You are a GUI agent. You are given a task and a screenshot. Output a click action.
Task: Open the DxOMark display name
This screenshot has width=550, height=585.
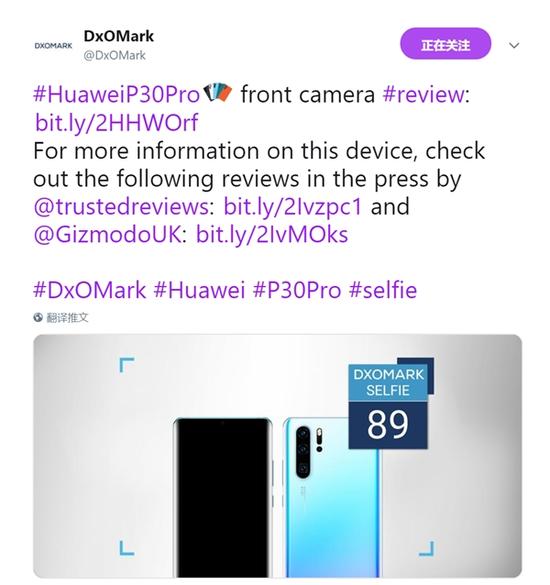pyautogui.click(x=119, y=36)
